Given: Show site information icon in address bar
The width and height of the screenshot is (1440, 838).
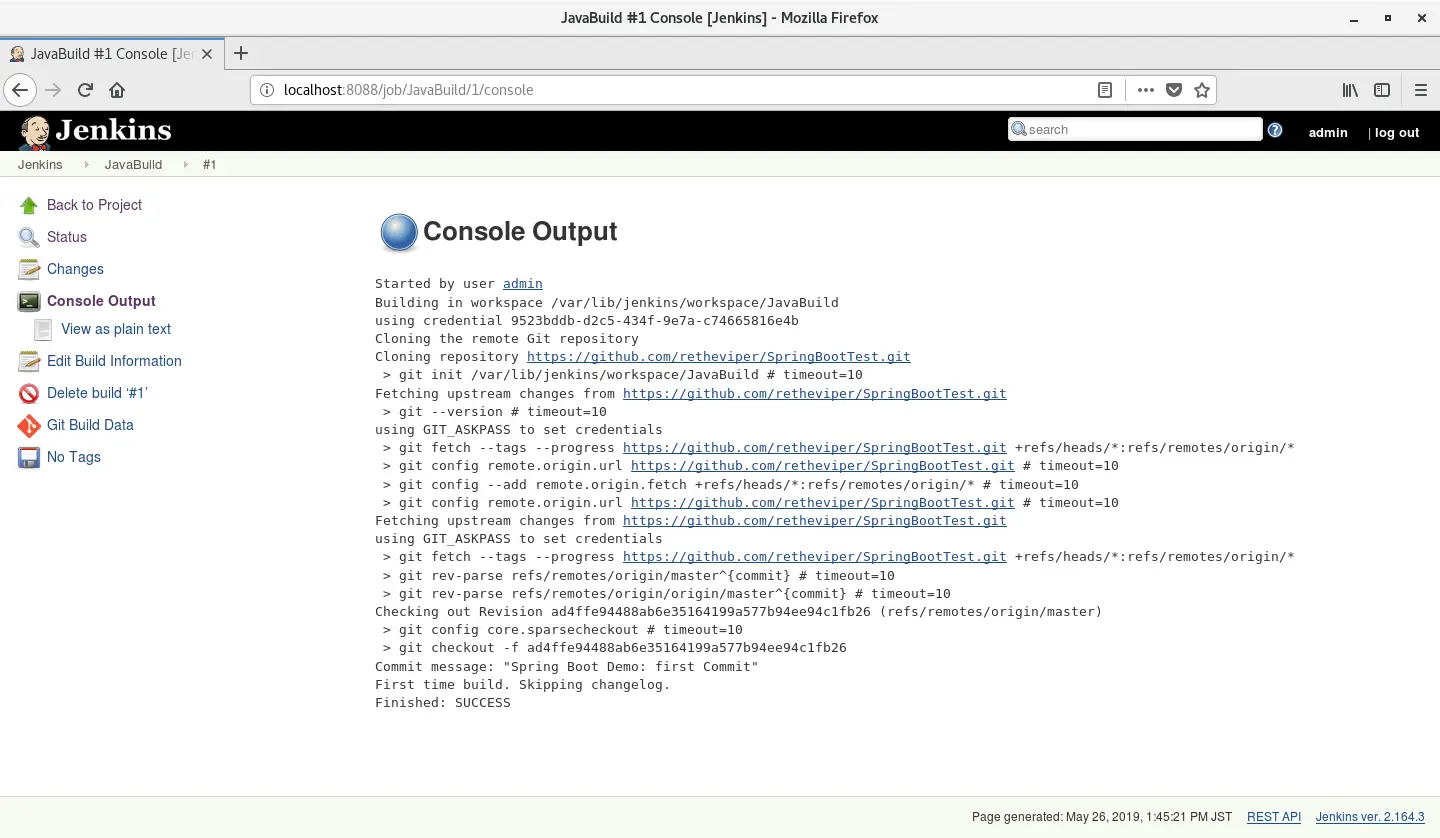Looking at the screenshot, I should pos(267,90).
